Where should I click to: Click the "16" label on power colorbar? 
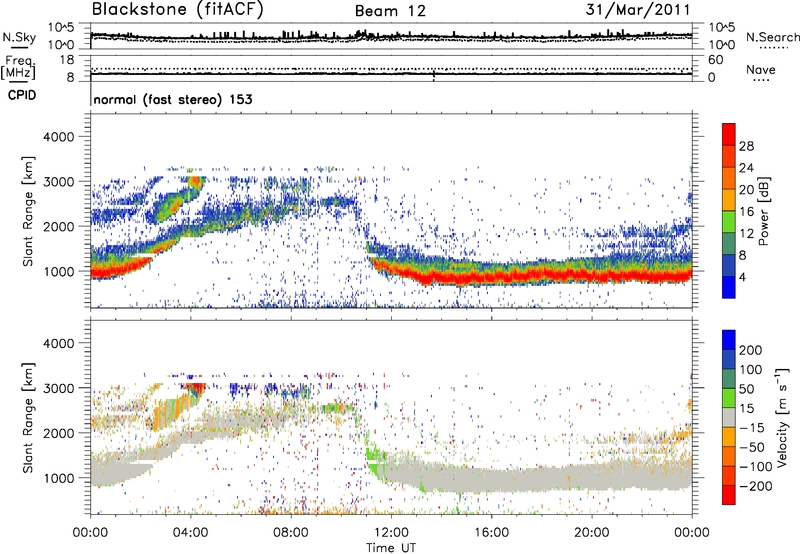point(746,212)
